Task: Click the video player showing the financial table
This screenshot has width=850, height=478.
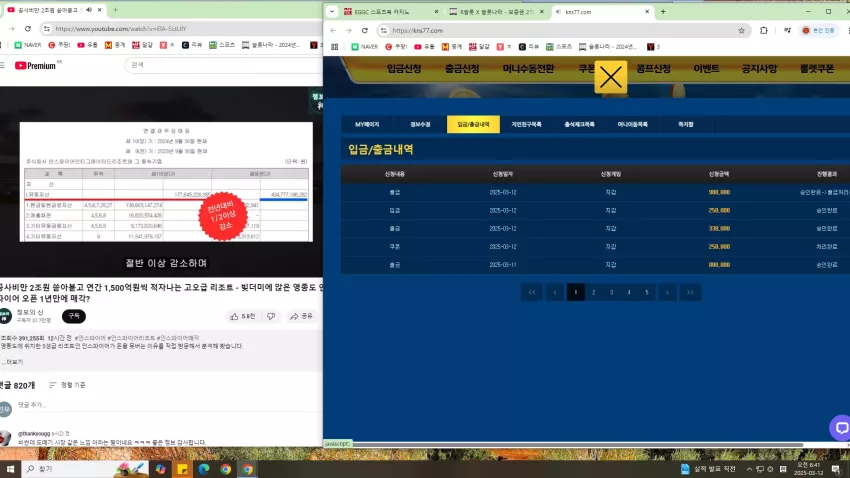Action: point(161,182)
